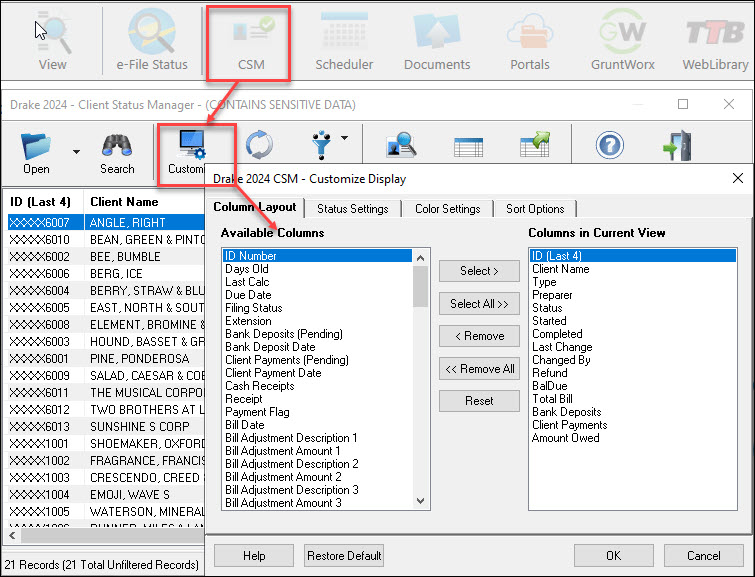Click the export table arrow icon
This screenshot has width=755, height=577.
point(534,144)
